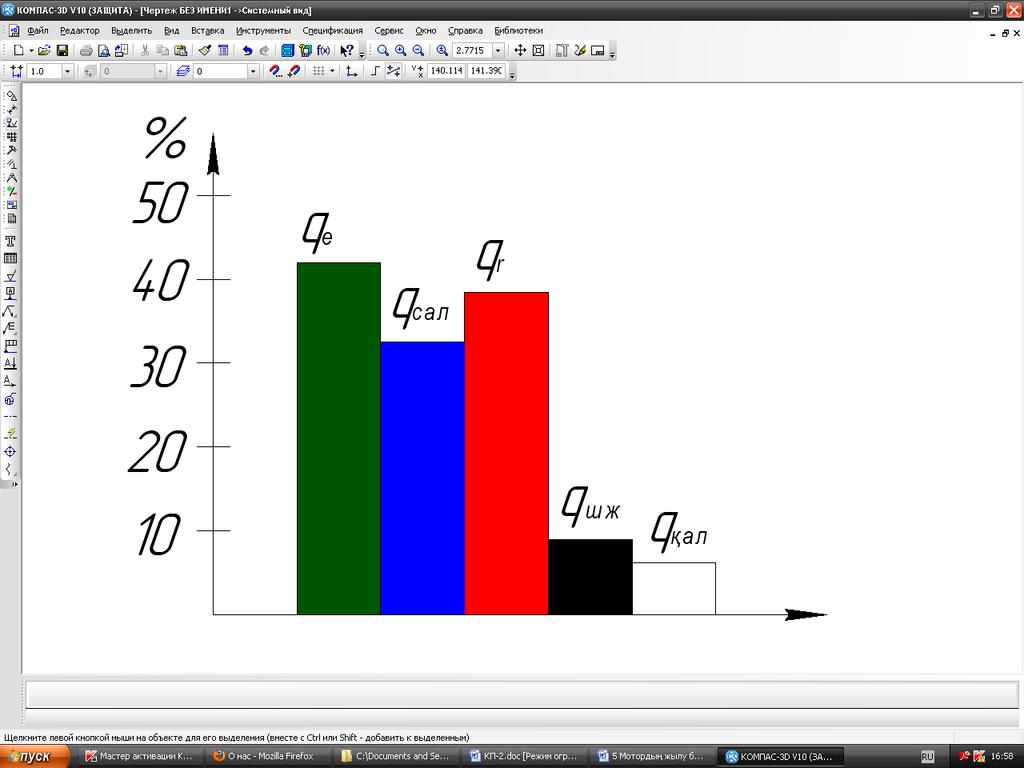Select the blue q_сал bar

[x=423, y=478]
